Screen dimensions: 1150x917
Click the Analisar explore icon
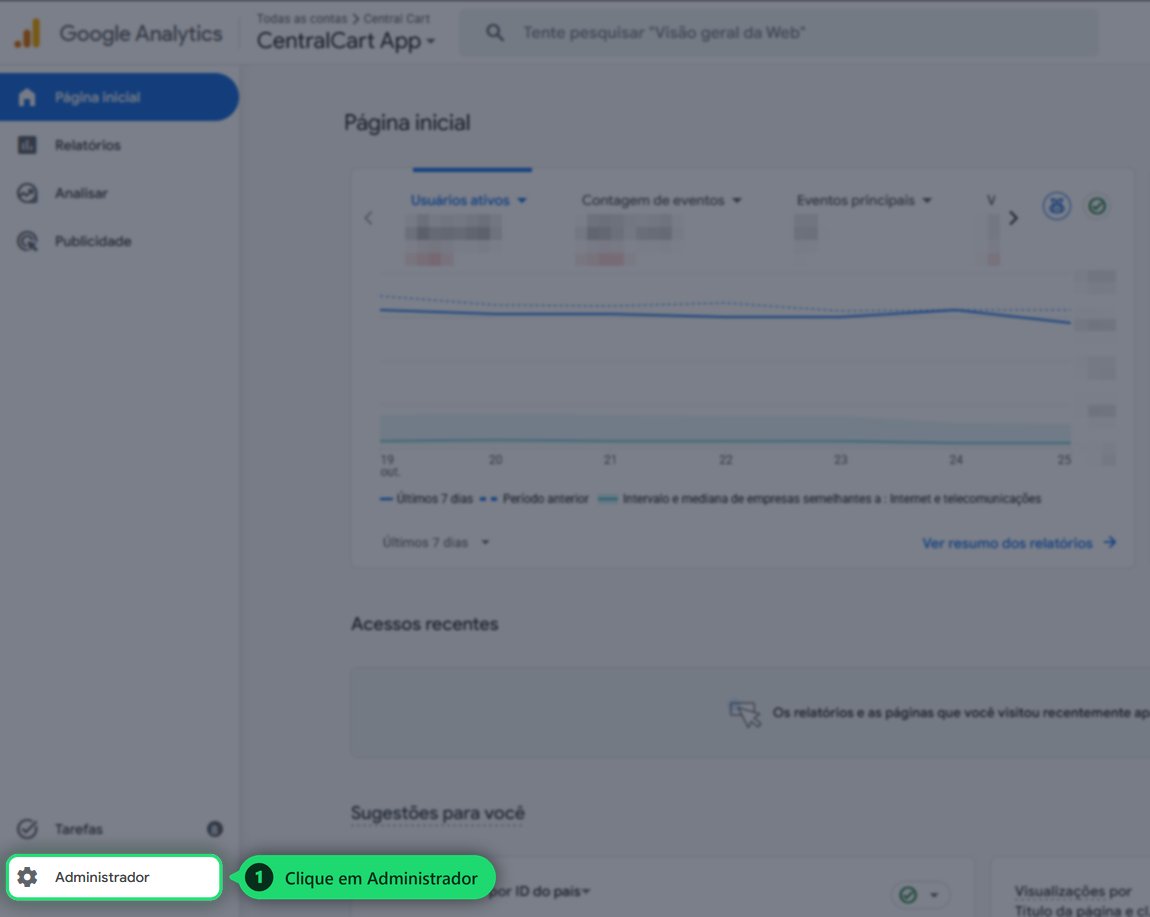coord(27,194)
